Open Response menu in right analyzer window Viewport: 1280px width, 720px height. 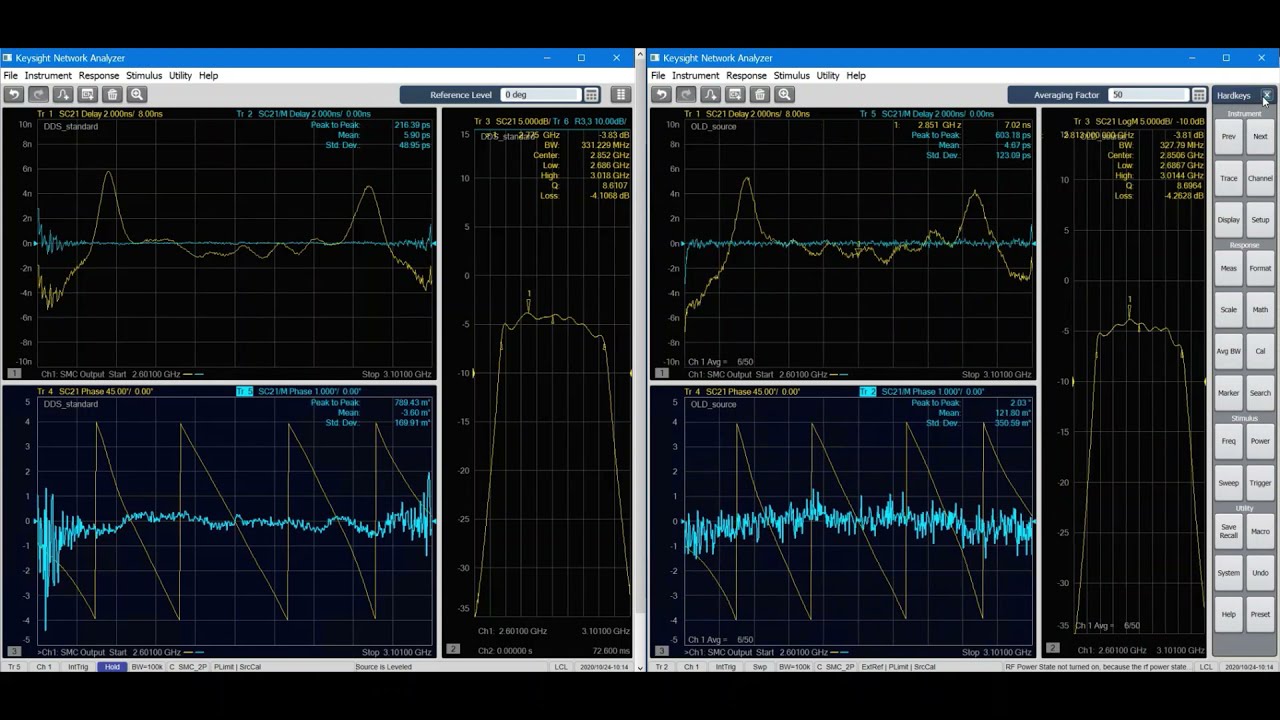[746, 75]
